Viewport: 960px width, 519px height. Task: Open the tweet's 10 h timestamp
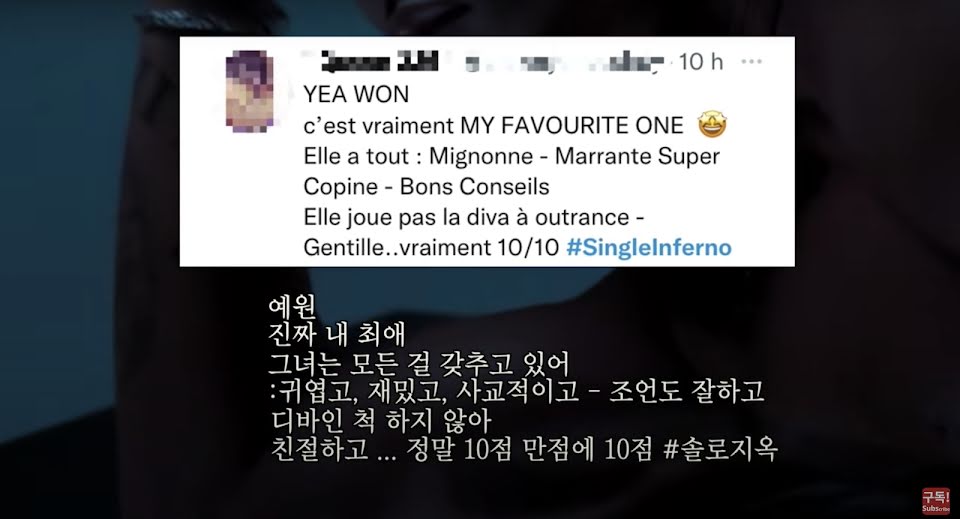tap(700, 61)
